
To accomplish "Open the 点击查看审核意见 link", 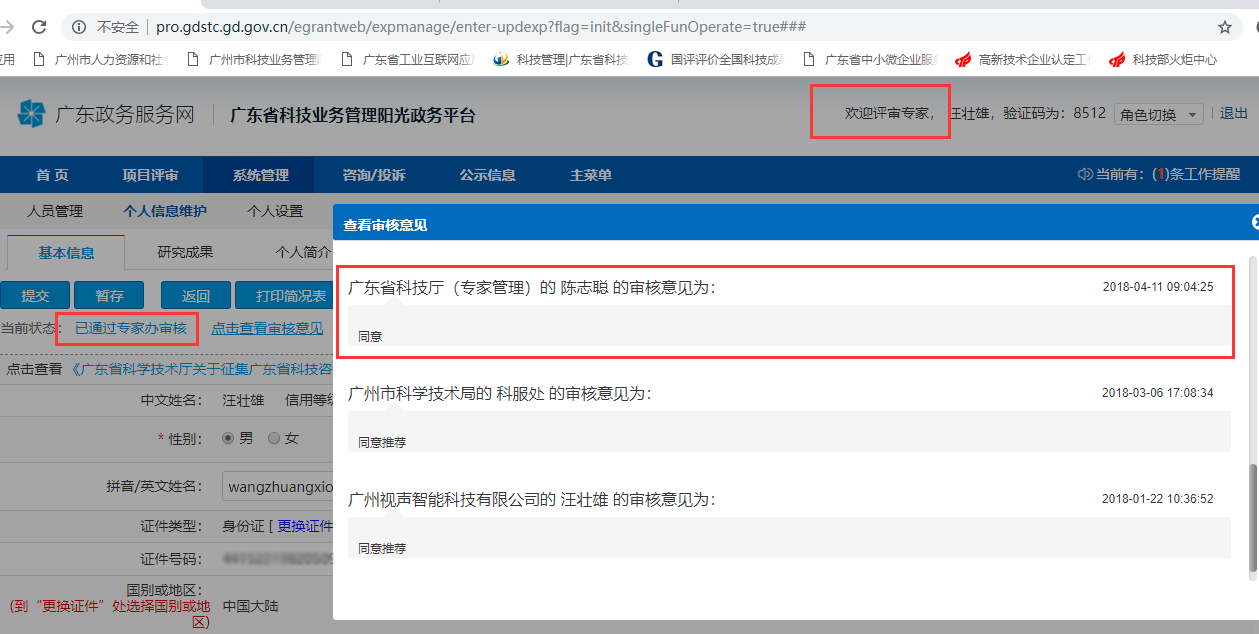I will 267,328.
